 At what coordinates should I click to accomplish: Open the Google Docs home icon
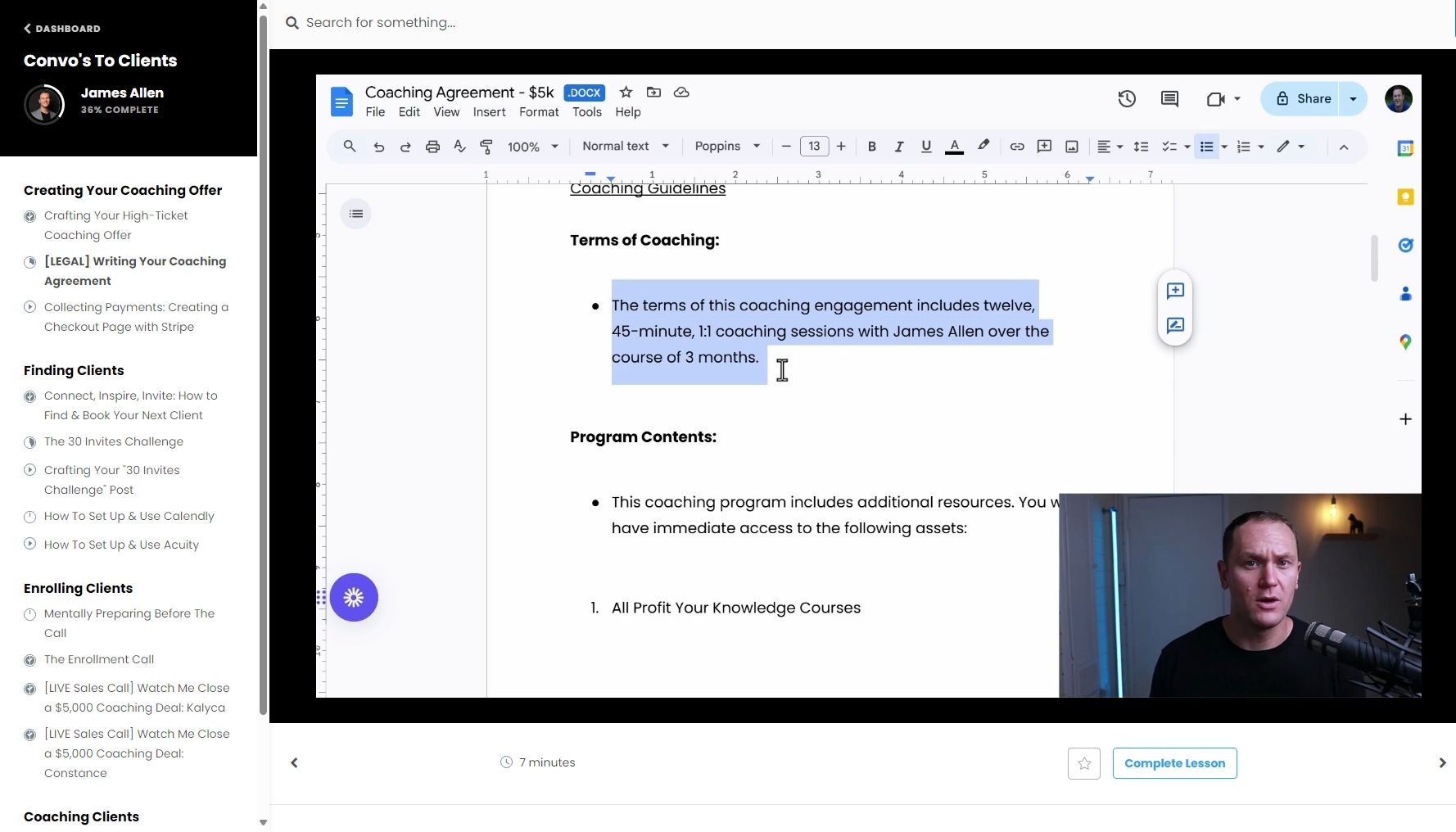[341, 102]
